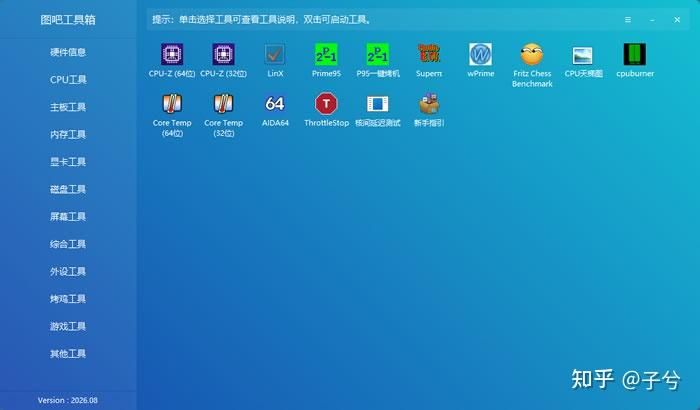The height and width of the screenshot is (410, 700).
Task: Close the 图吧工具箱 window
Action: coord(677,20)
